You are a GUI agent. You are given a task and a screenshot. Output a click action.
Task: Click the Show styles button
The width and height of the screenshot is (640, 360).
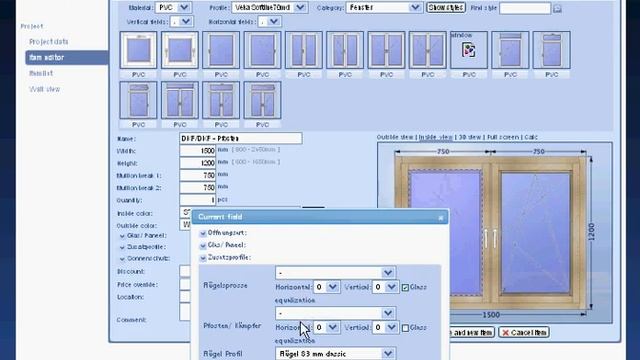click(x=446, y=7)
